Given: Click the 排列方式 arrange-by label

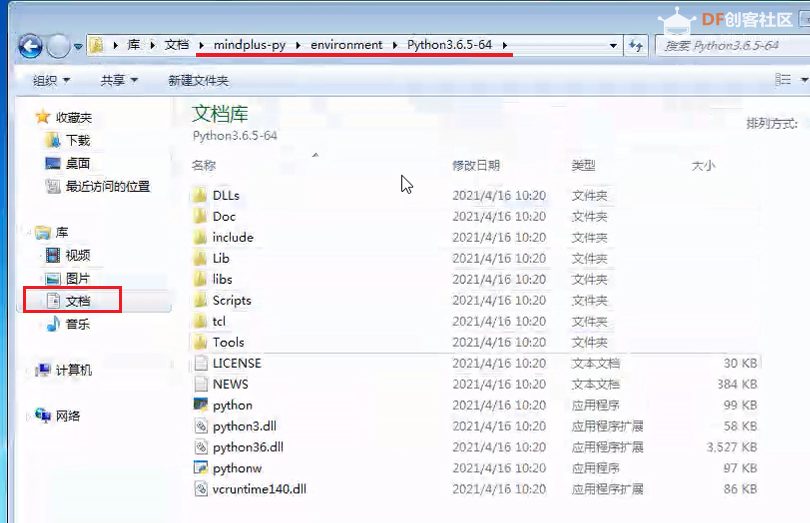Looking at the screenshot, I should 772,124.
